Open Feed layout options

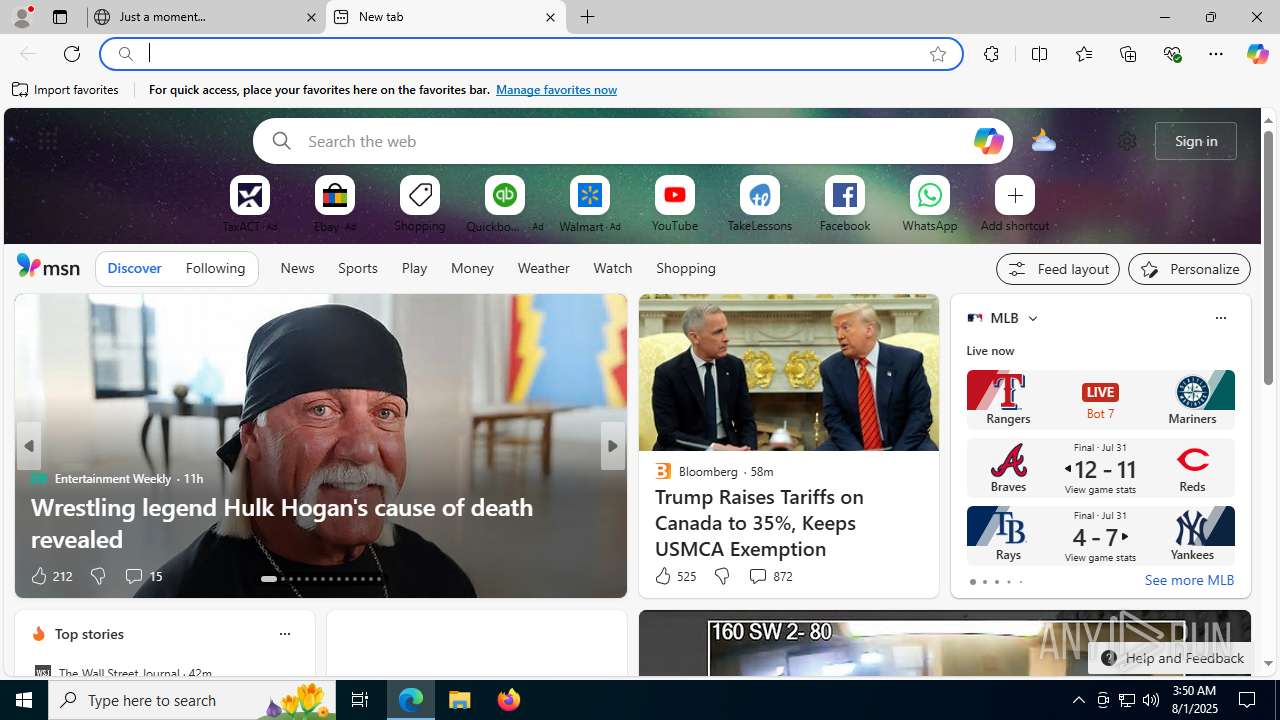pos(1058,269)
